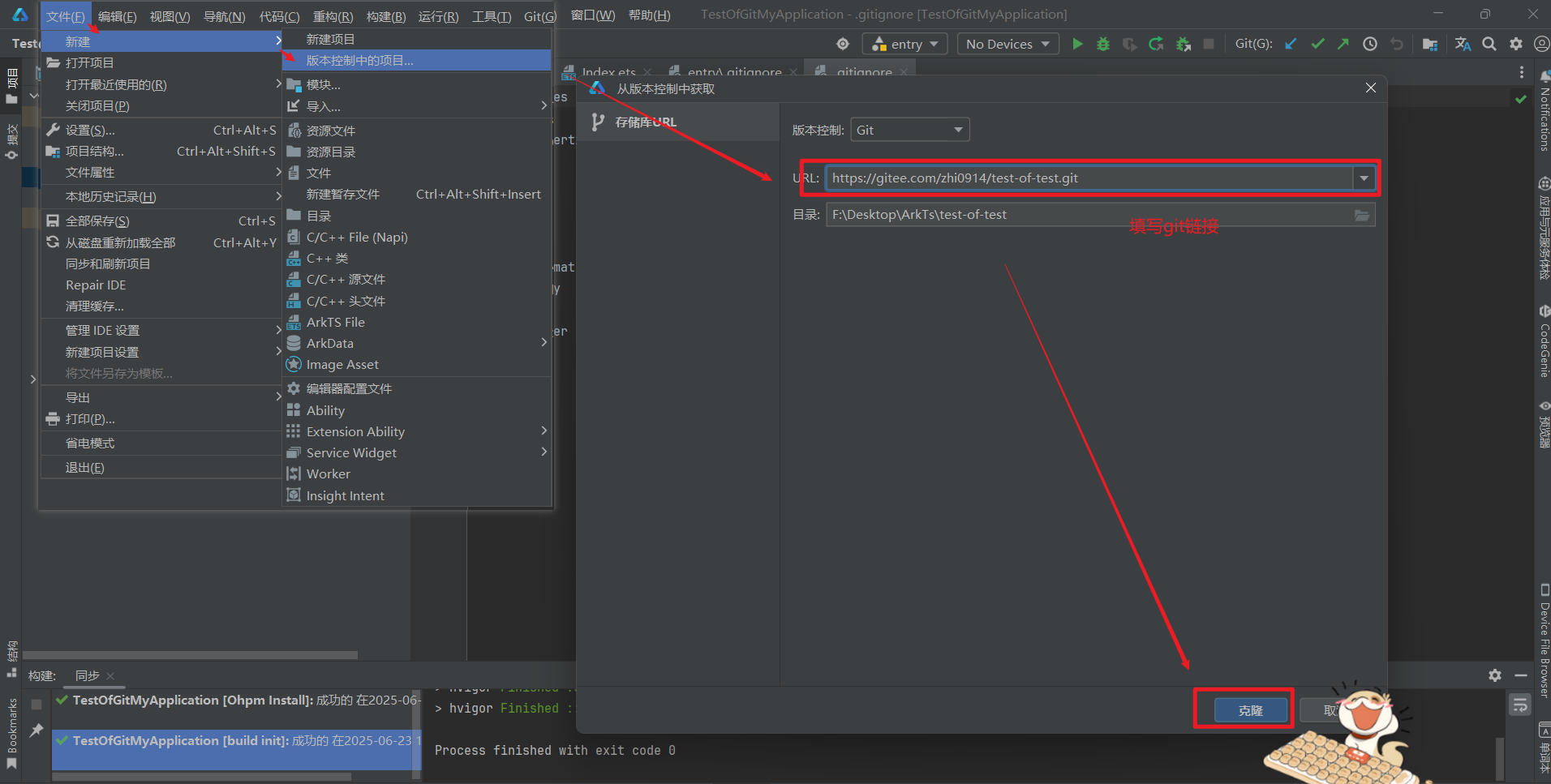Click the account avatar icon top right
The height and width of the screenshot is (784, 1551).
pos(1541,44)
